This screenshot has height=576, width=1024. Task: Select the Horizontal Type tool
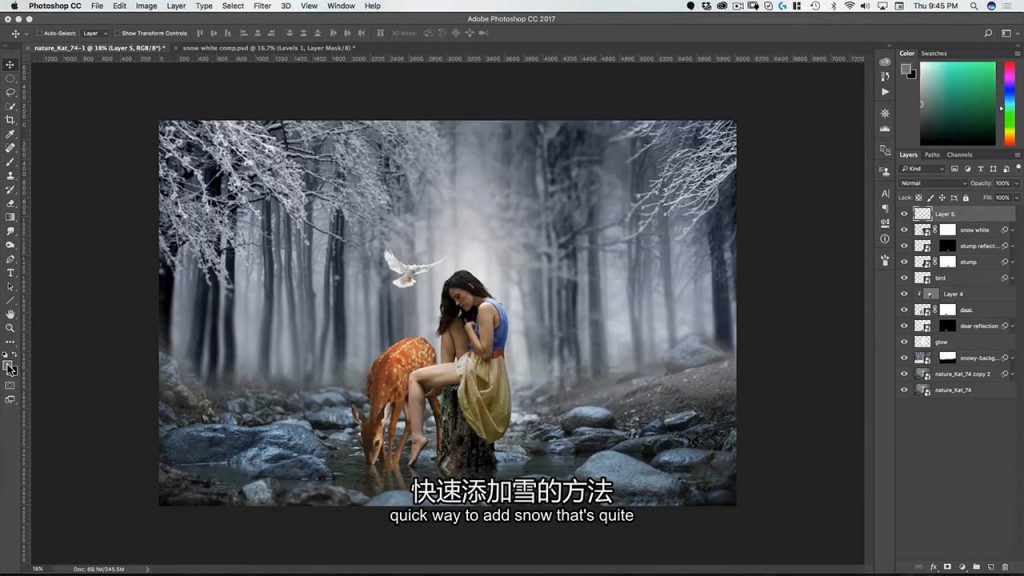10,273
